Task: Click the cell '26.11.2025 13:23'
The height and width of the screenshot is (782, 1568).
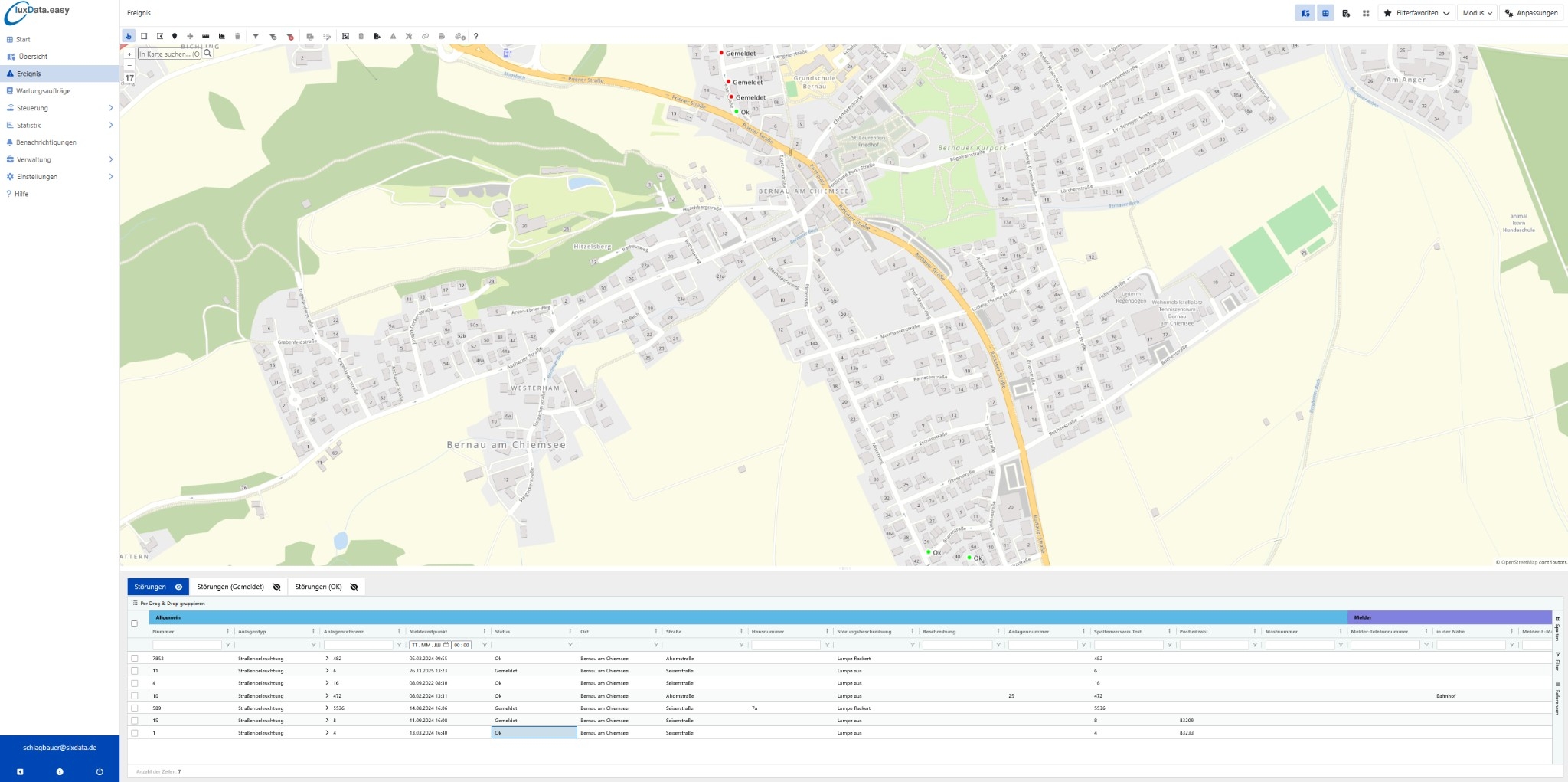Action: coord(427,671)
